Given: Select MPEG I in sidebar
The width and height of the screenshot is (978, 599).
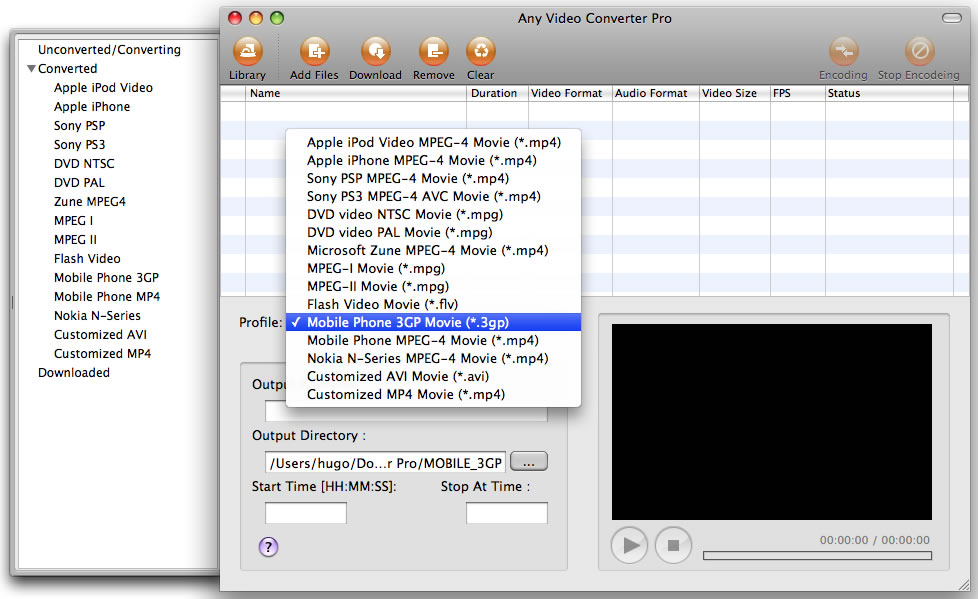Looking at the screenshot, I should [73, 221].
